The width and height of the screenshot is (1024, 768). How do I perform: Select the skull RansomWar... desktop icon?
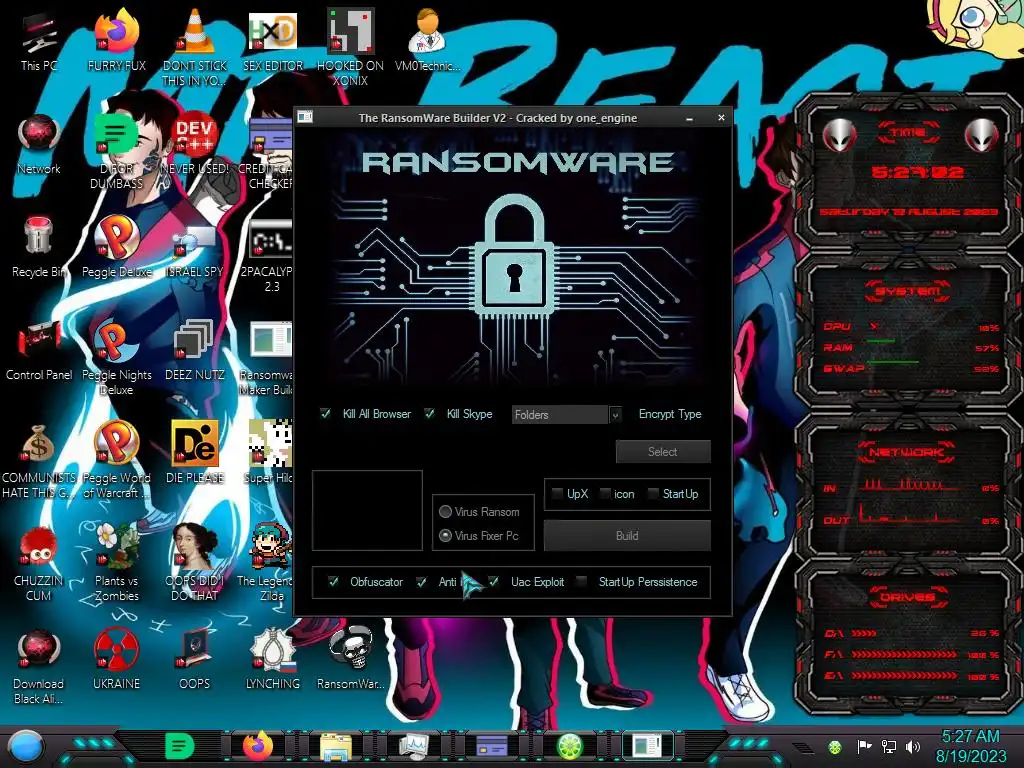pyautogui.click(x=350, y=660)
